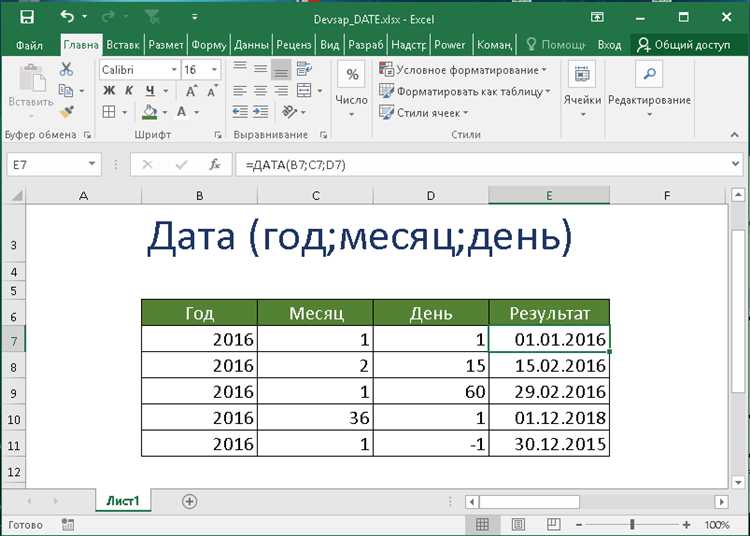This screenshot has width=750, height=536.
Task: Apply cell borders icon
Action: coord(109,112)
